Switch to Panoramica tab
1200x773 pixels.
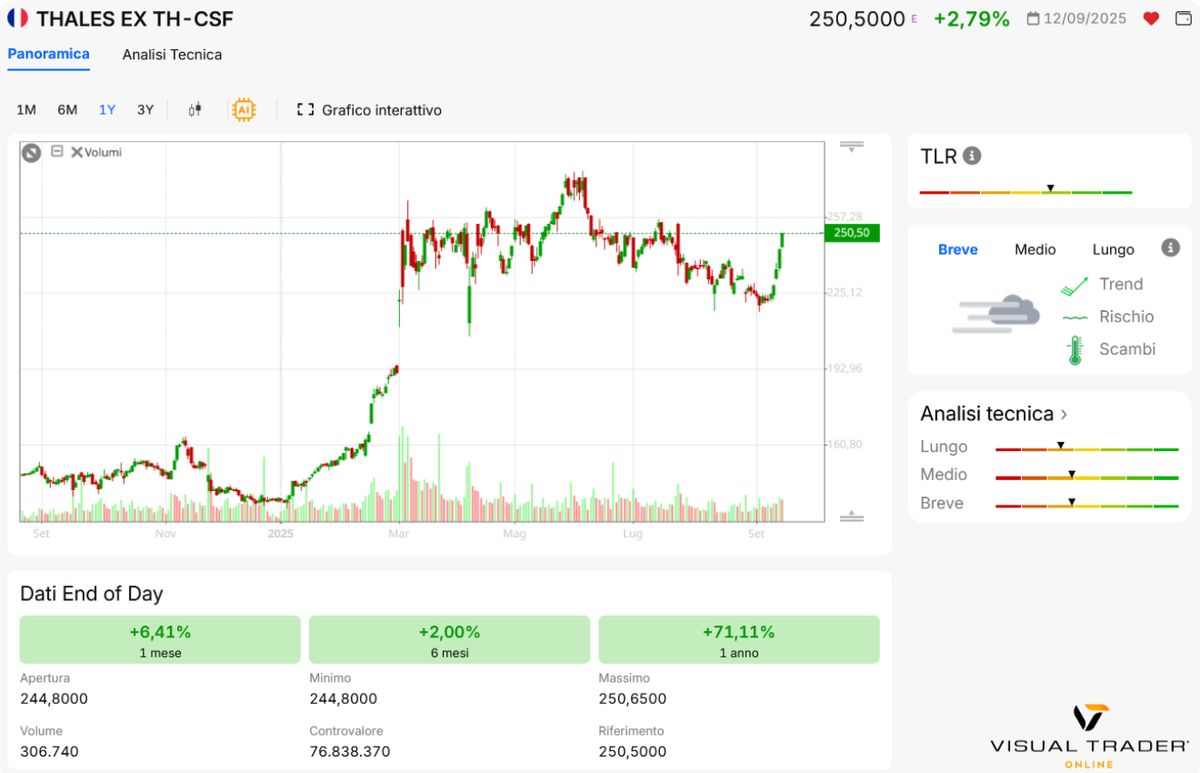point(49,54)
